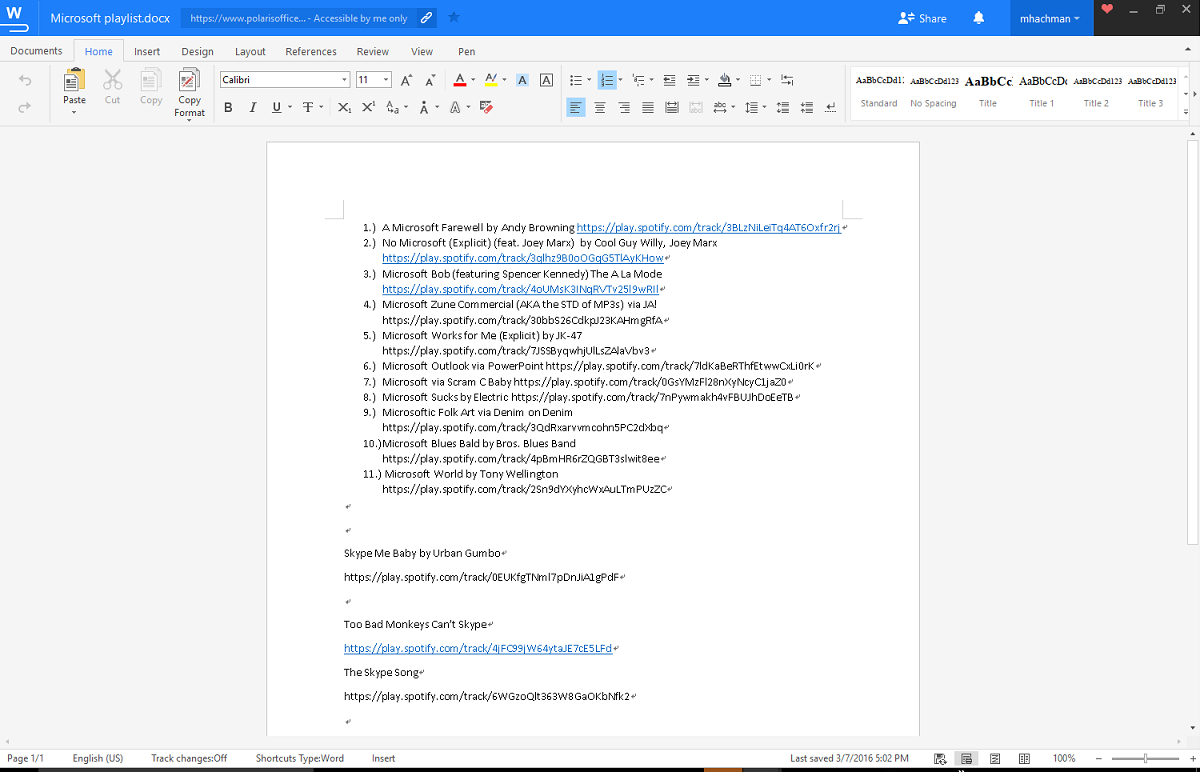The image size is (1200, 772).
Task: Star this document as favorite
Action: point(454,18)
